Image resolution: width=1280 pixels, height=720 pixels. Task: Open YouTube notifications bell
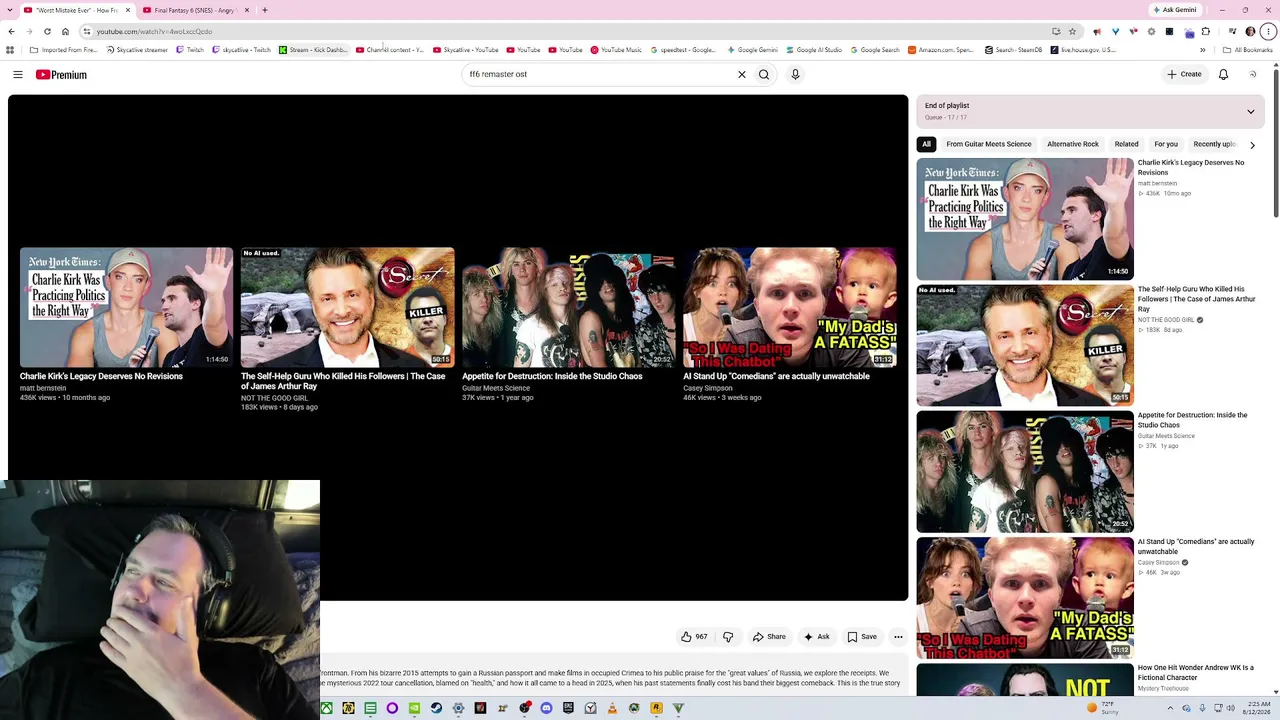(x=1223, y=74)
